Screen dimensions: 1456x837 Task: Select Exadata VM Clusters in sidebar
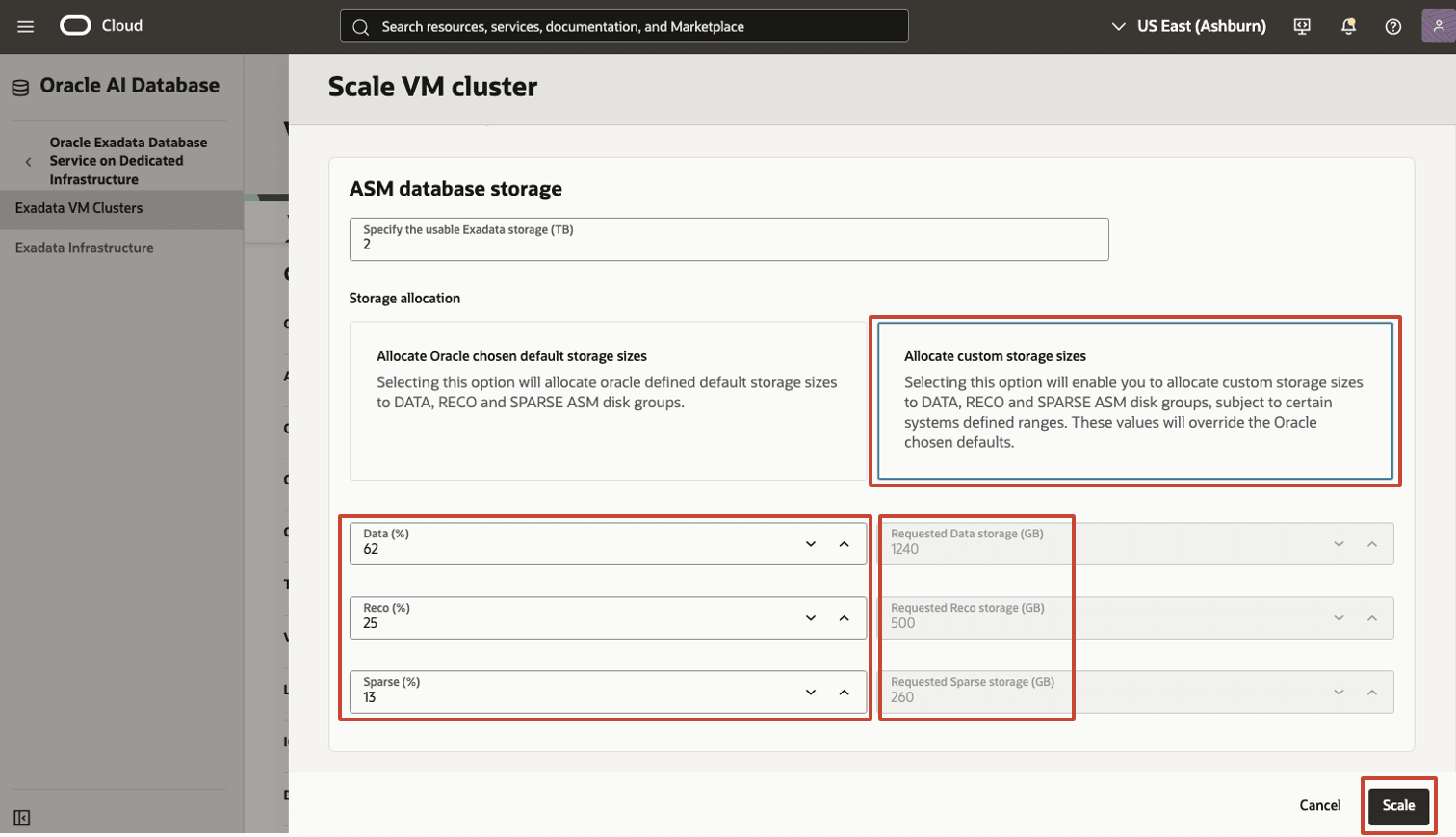121,208
